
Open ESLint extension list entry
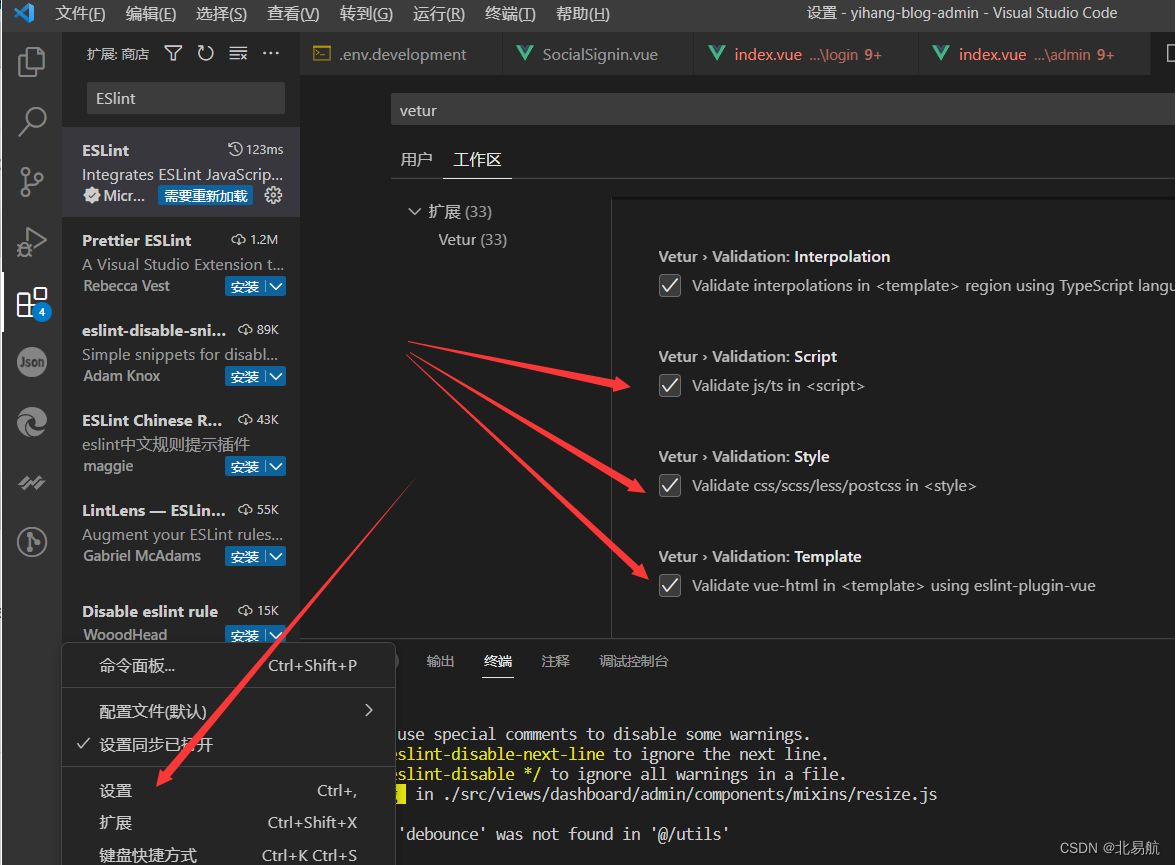[182, 172]
